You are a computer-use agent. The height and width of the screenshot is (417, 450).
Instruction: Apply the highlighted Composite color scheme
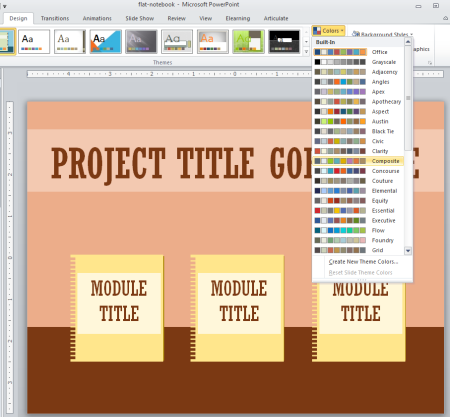[359, 161]
